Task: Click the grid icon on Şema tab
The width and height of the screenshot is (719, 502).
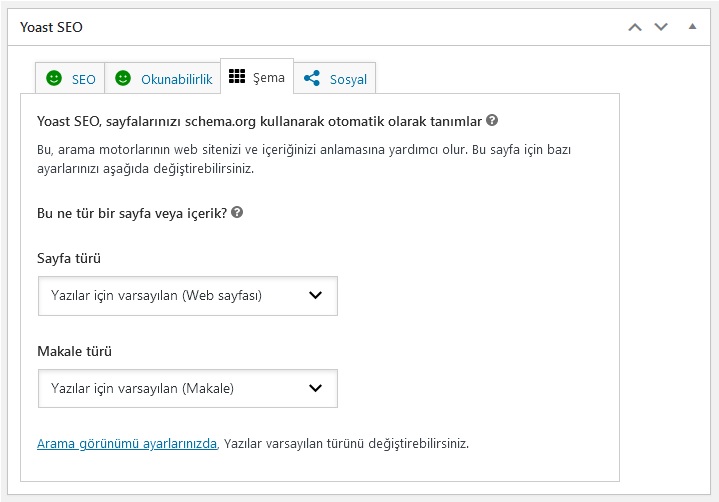Action: 237,76
